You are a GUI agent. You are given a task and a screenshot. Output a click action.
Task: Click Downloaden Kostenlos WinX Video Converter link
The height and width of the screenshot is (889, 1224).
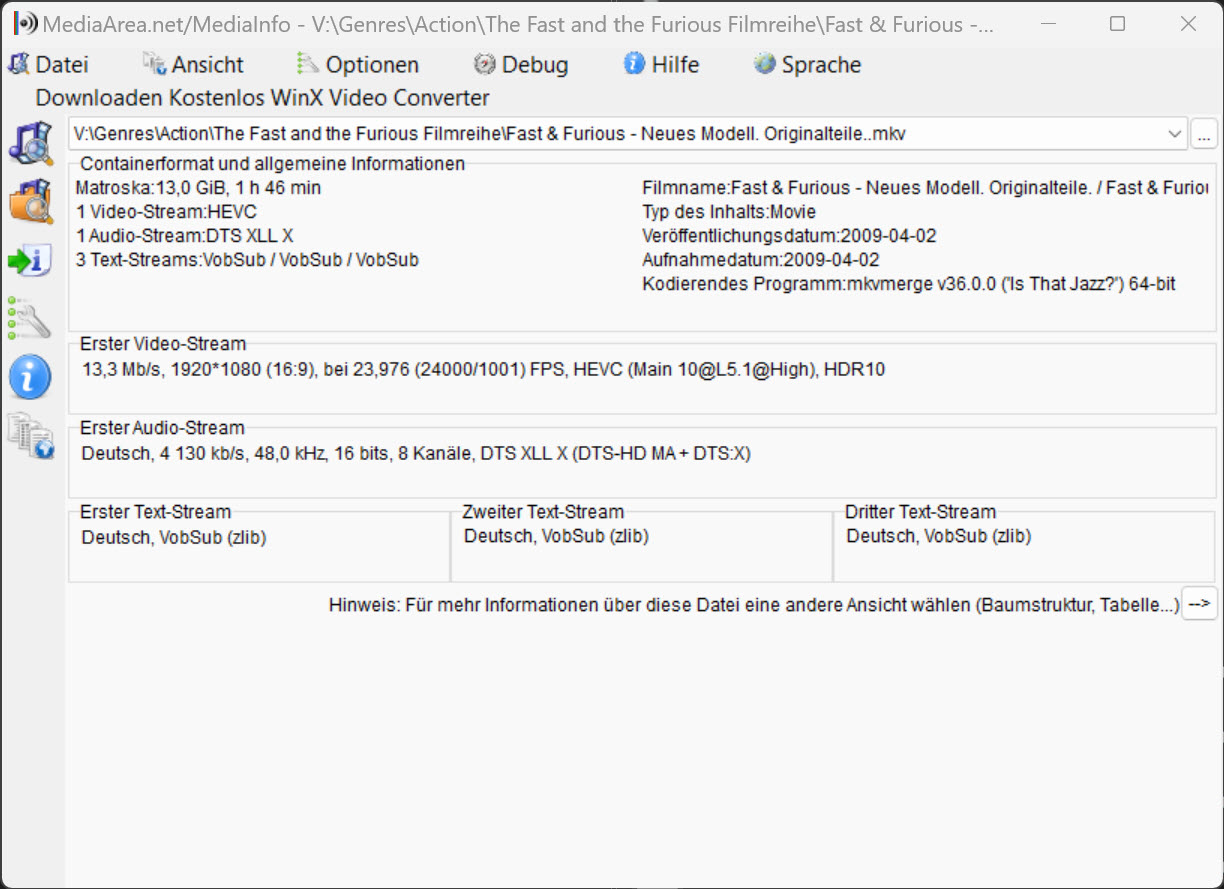point(263,98)
